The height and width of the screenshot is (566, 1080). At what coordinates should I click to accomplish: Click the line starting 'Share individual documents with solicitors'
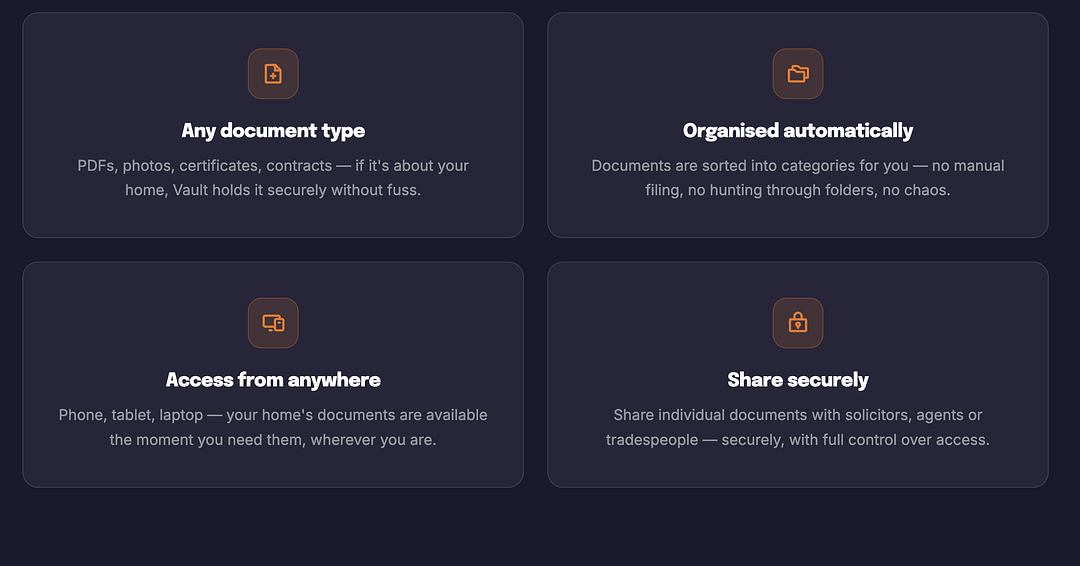click(798, 415)
